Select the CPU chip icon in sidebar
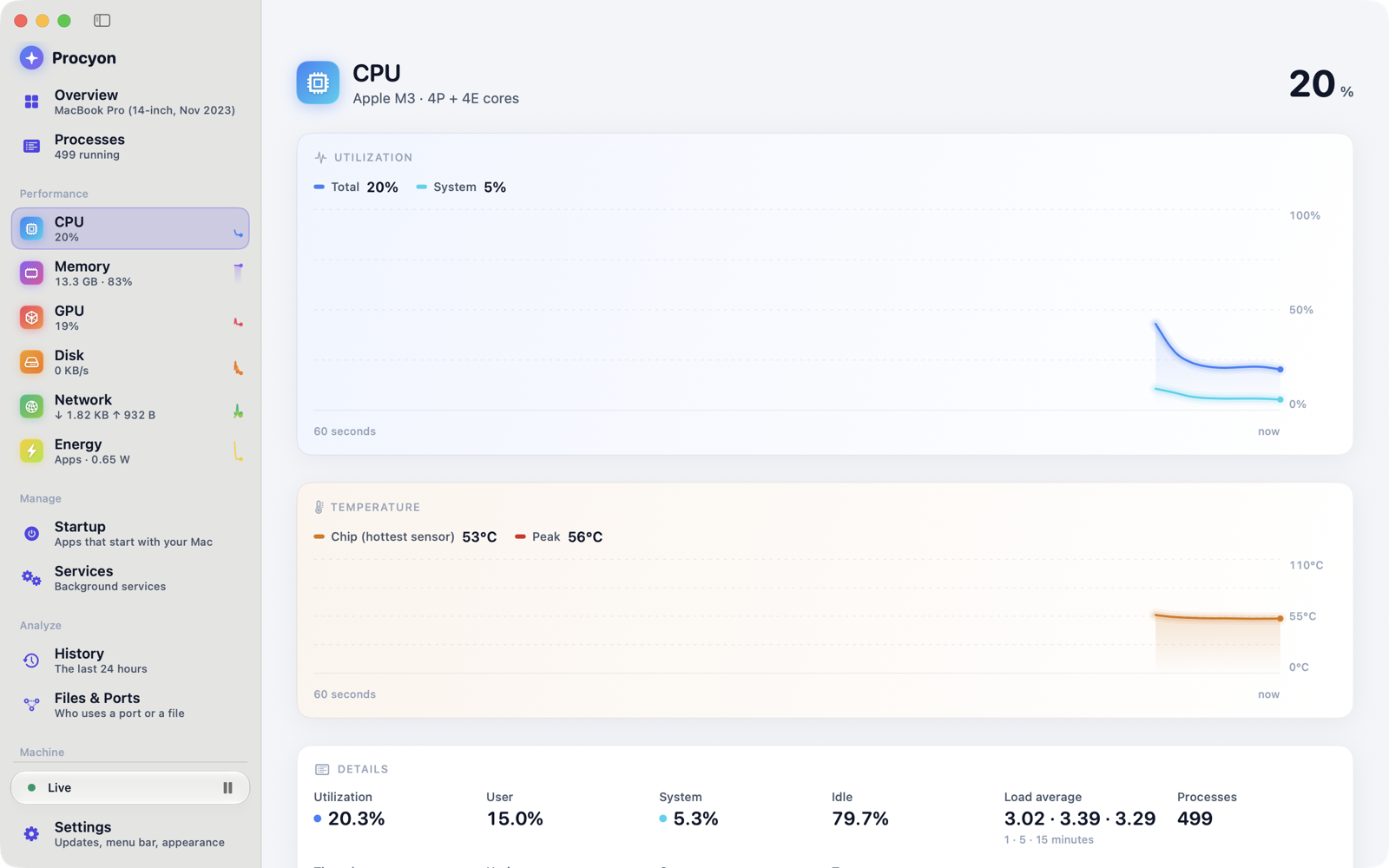 [x=31, y=229]
